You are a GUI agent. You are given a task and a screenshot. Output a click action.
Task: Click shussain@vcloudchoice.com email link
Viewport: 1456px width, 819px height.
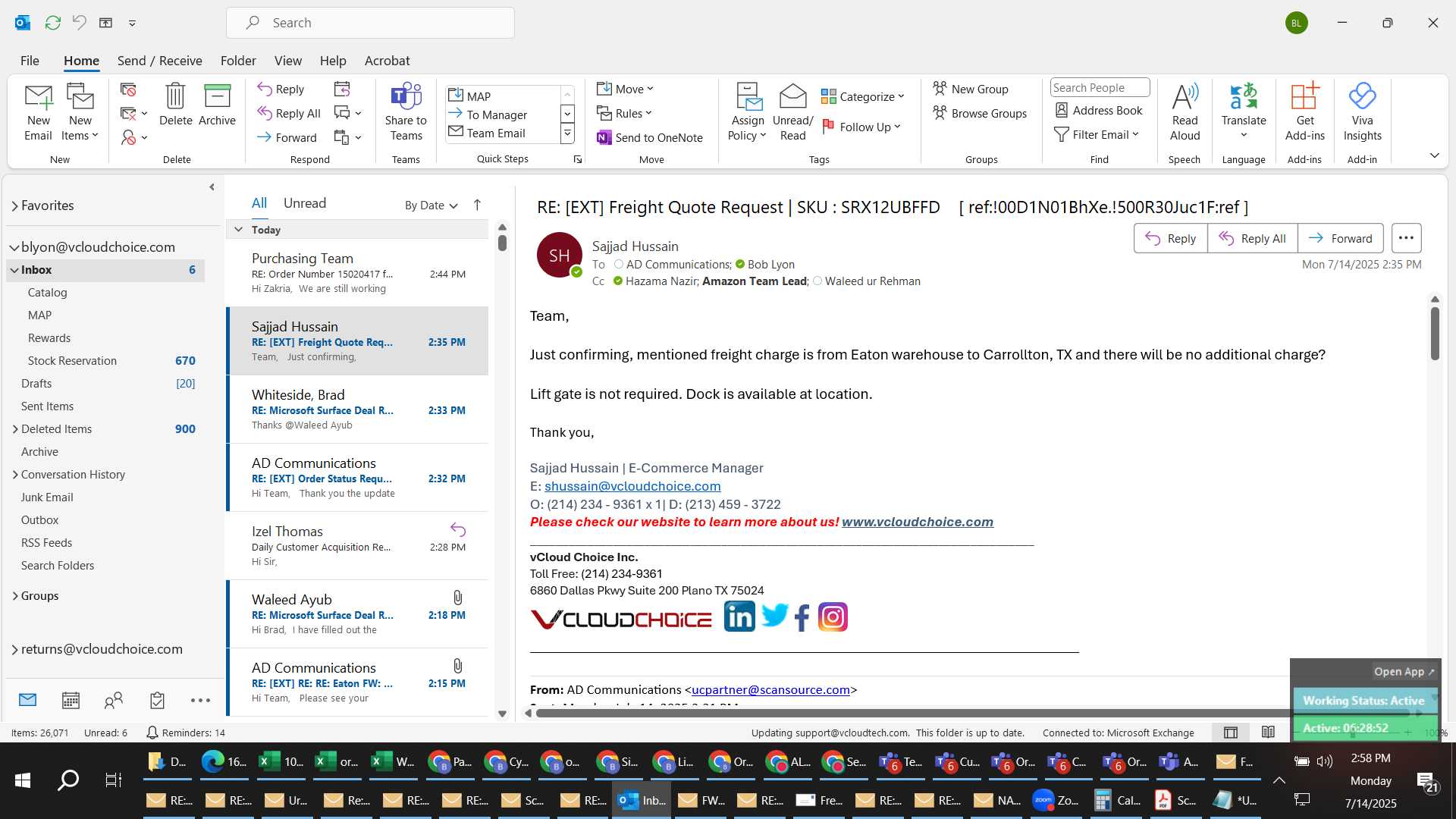click(632, 486)
